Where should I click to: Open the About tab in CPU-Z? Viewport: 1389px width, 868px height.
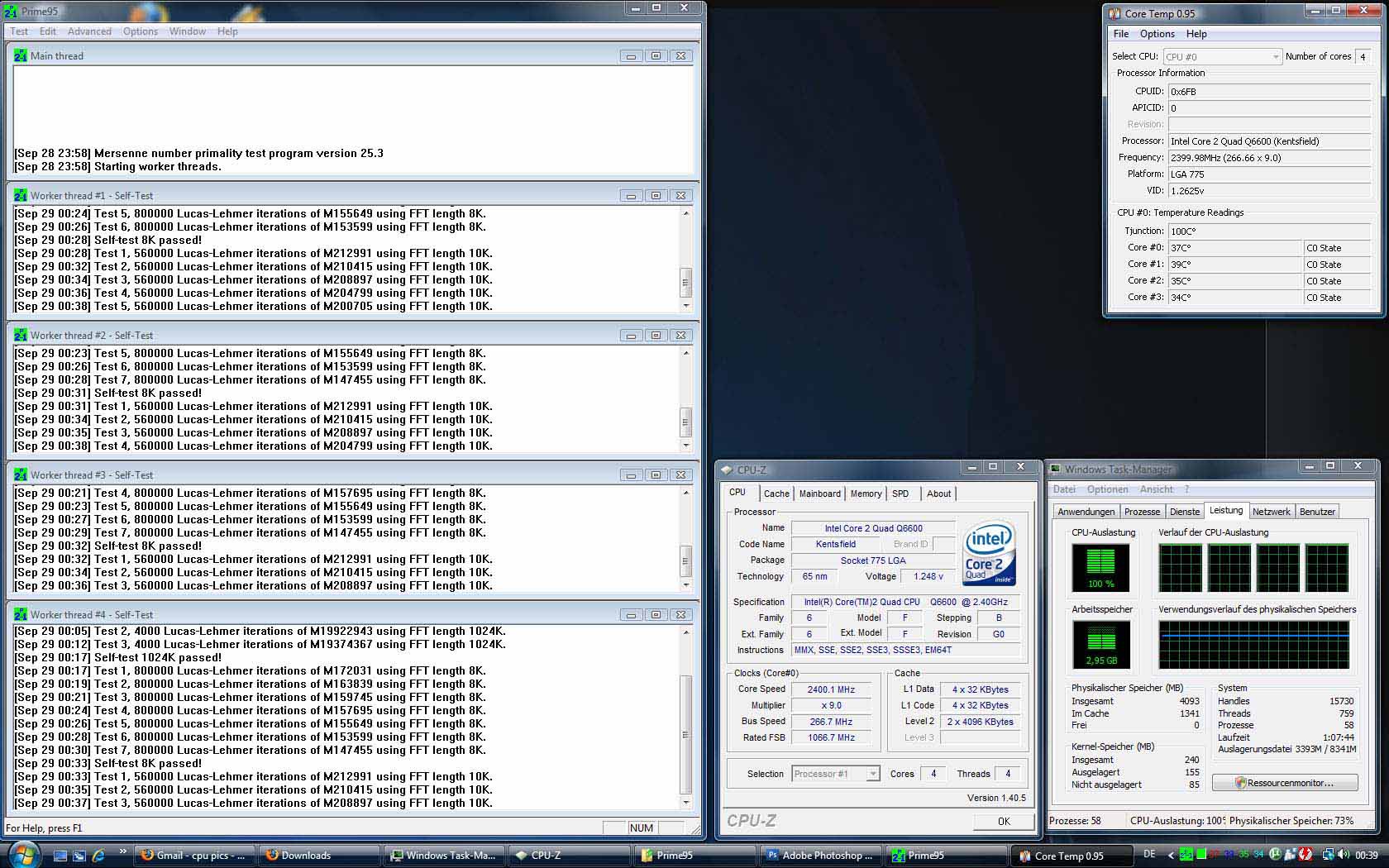coord(938,494)
